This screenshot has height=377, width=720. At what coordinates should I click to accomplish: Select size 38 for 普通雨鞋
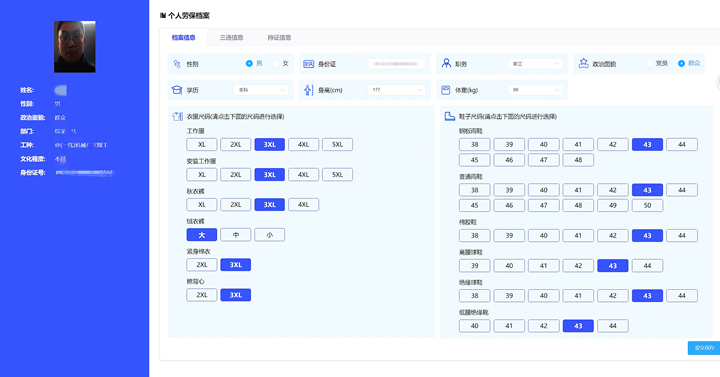point(474,190)
